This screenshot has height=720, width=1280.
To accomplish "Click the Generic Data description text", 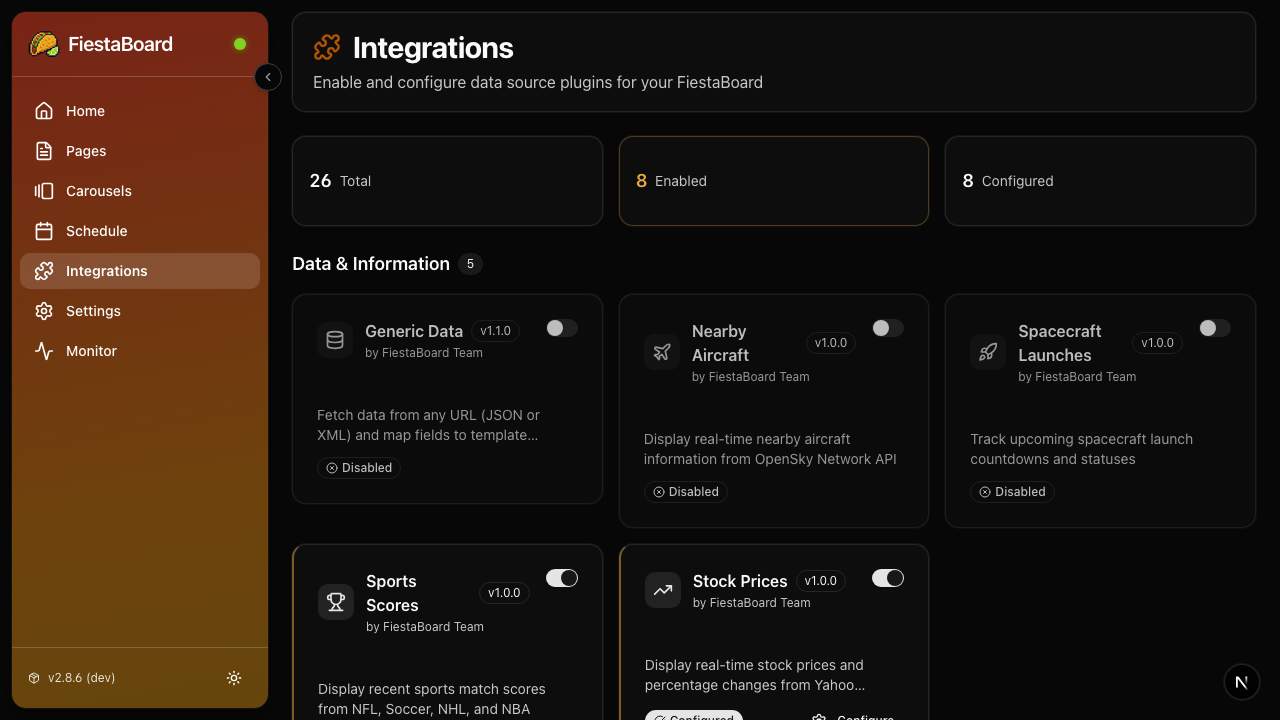I will pos(429,425).
